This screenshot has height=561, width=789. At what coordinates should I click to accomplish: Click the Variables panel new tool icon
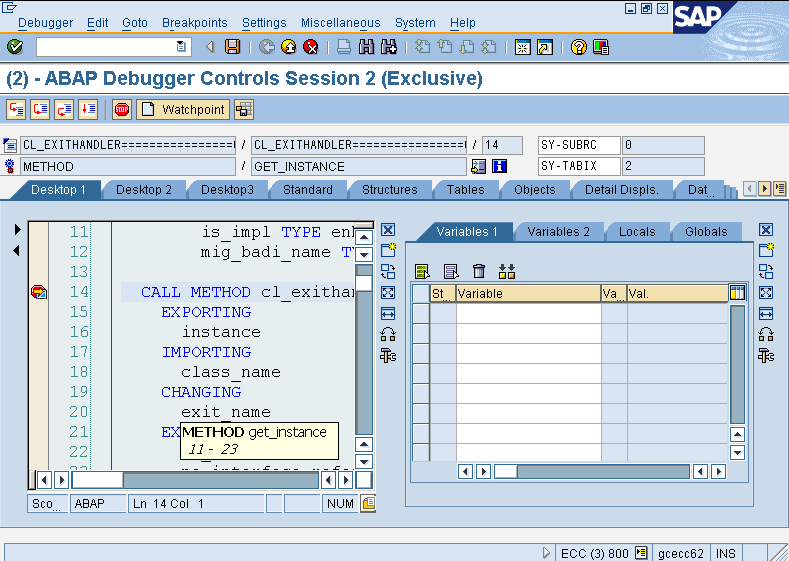(x=766, y=250)
